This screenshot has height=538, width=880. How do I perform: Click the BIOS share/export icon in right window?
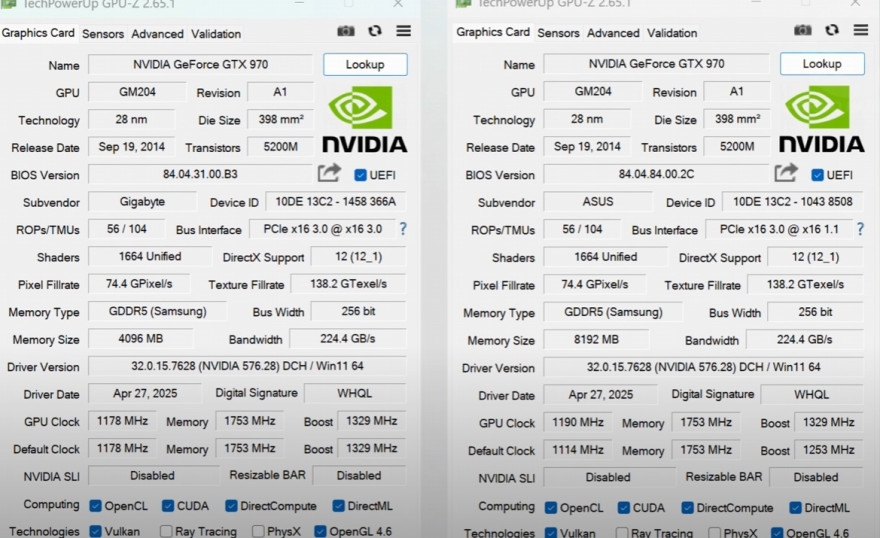[x=786, y=173]
